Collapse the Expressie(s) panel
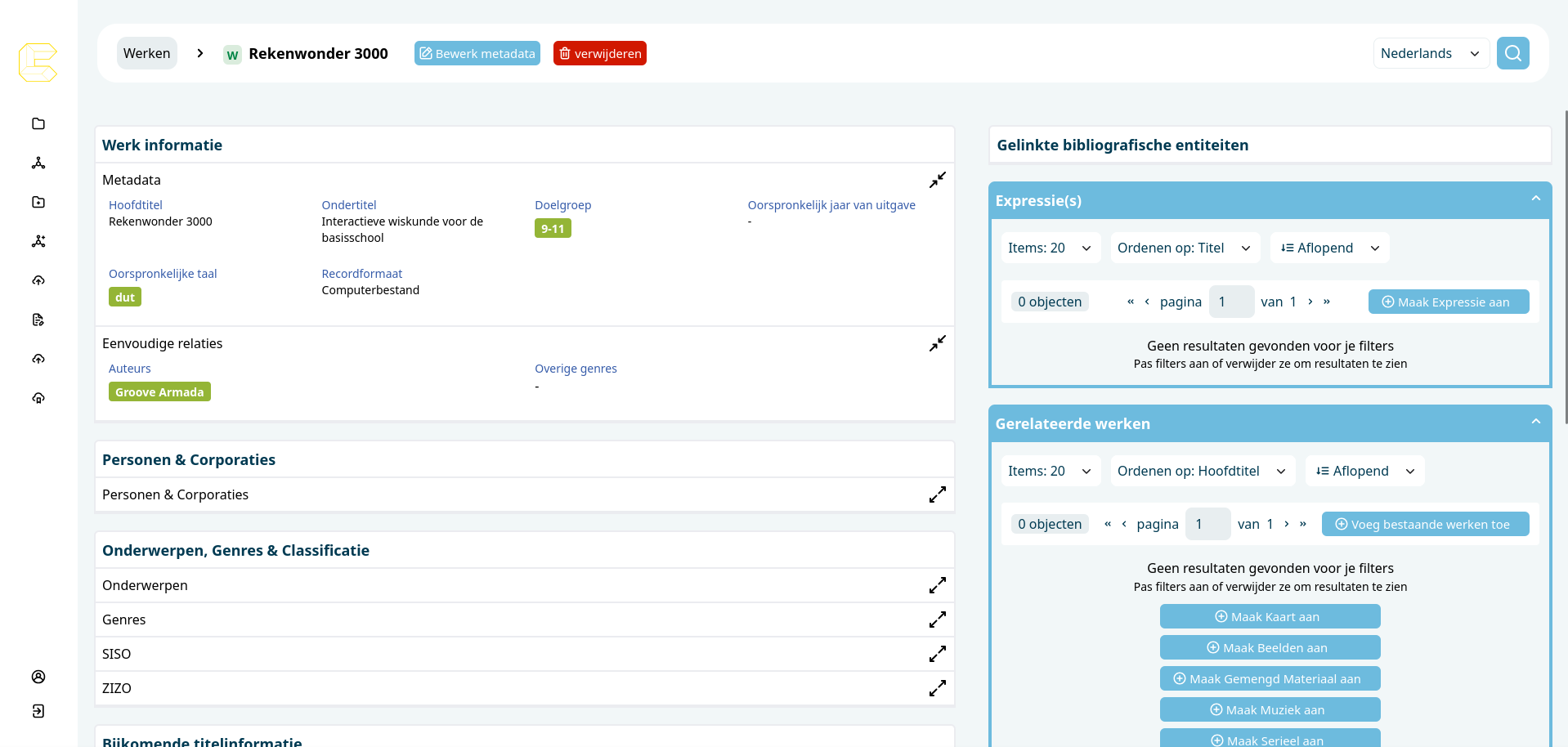 coord(1535,199)
